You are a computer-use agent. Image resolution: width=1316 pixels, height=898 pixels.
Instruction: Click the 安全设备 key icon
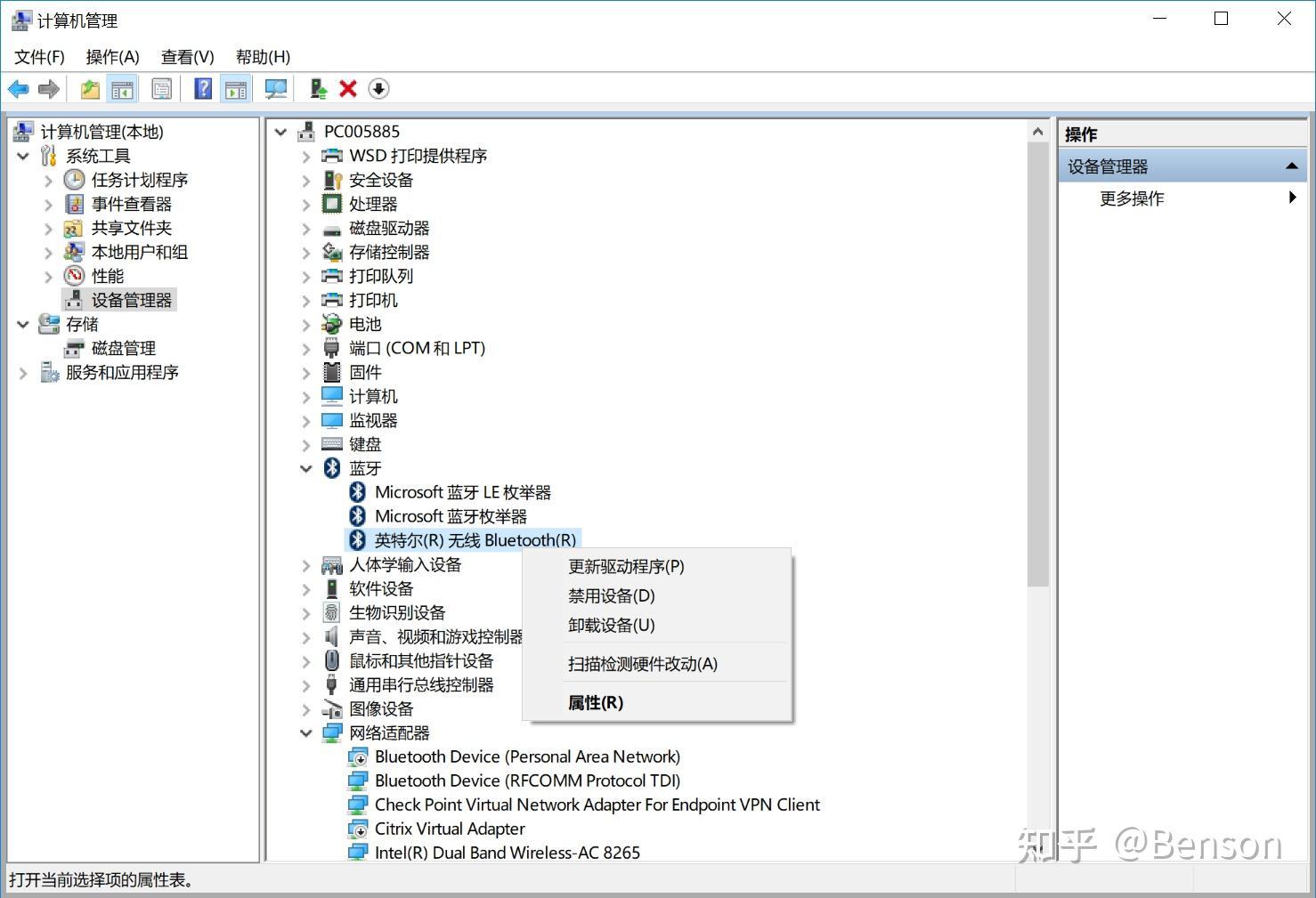point(332,180)
